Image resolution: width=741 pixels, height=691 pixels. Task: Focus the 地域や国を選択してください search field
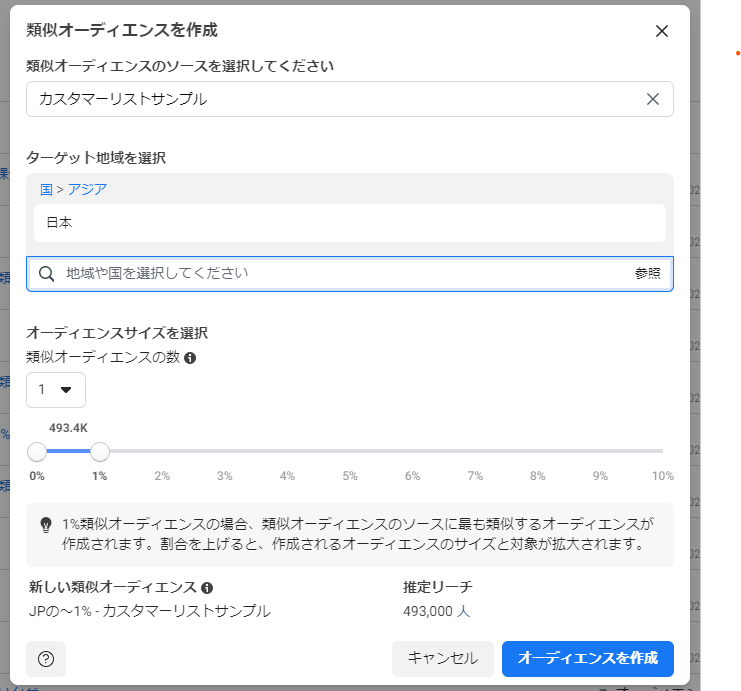pyautogui.click(x=350, y=274)
